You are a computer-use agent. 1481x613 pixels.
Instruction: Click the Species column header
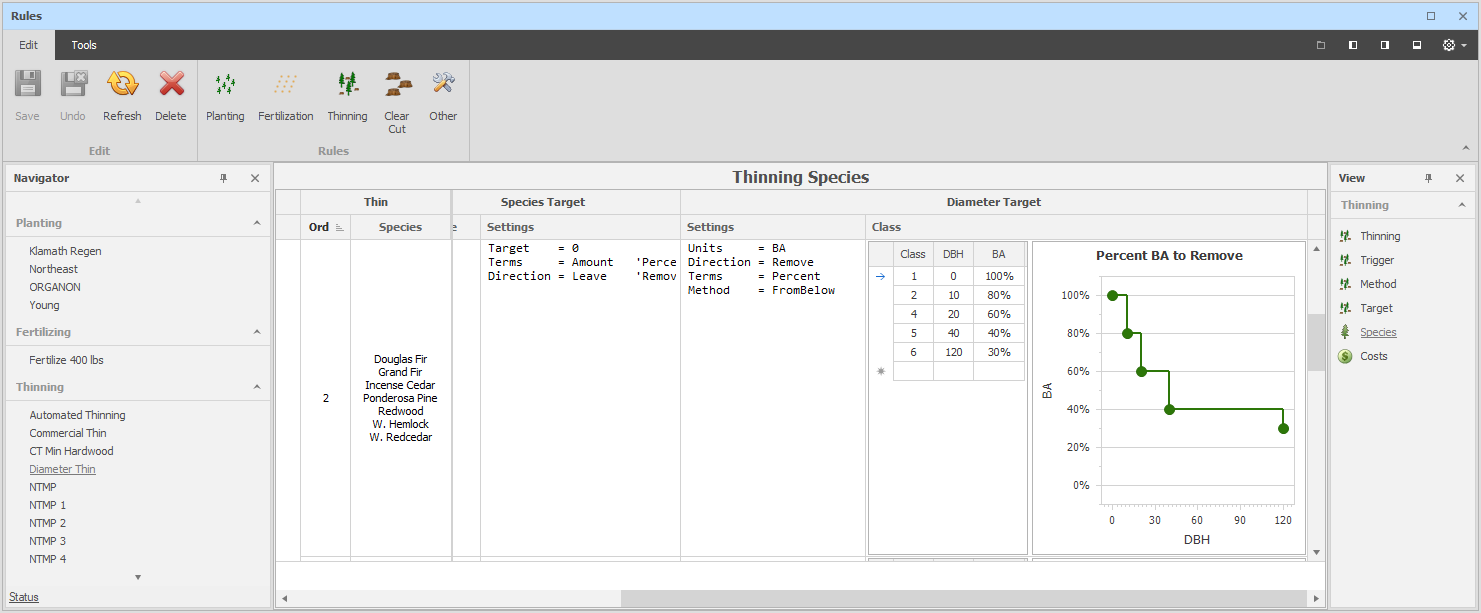coord(400,227)
